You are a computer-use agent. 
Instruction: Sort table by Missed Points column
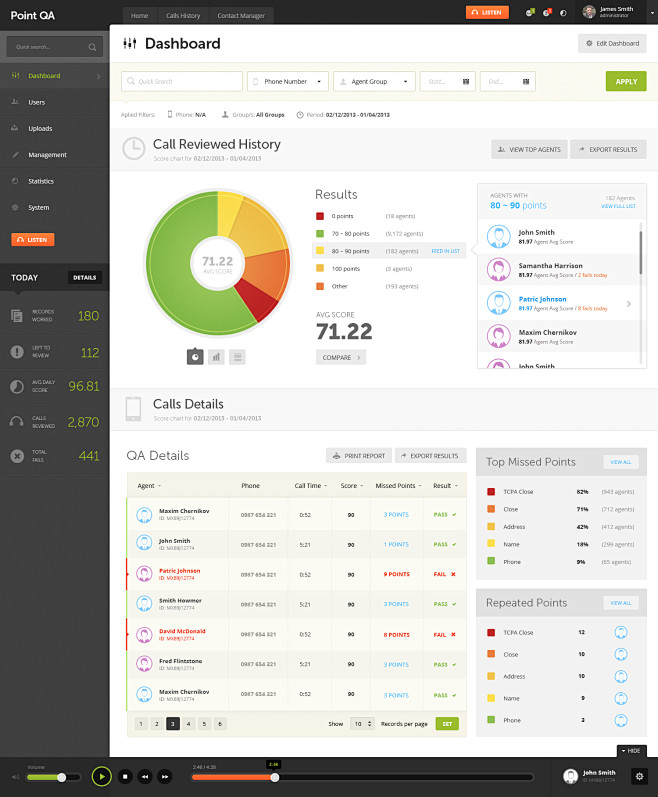click(x=398, y=486)
